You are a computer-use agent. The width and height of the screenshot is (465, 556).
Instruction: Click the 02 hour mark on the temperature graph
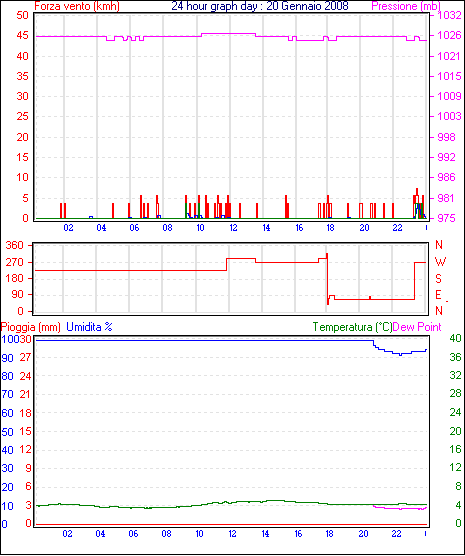tap(67, 534)
